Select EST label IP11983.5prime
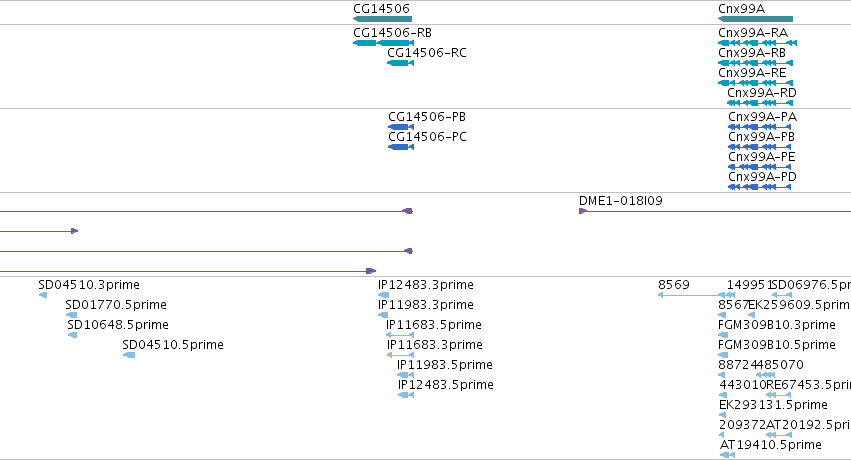 click(x=444, y=365)
